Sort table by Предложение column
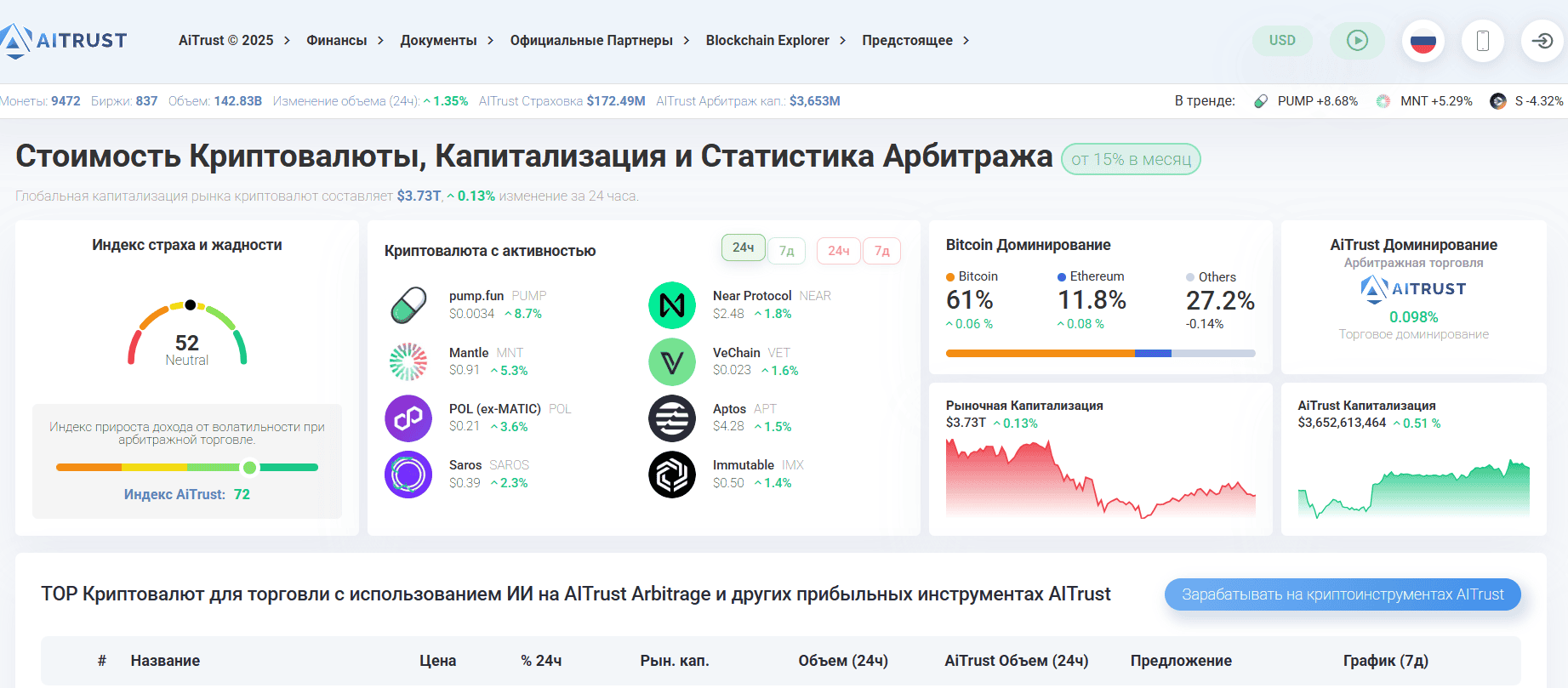This screenshot has height=688, width=1568. (1181, 661)
